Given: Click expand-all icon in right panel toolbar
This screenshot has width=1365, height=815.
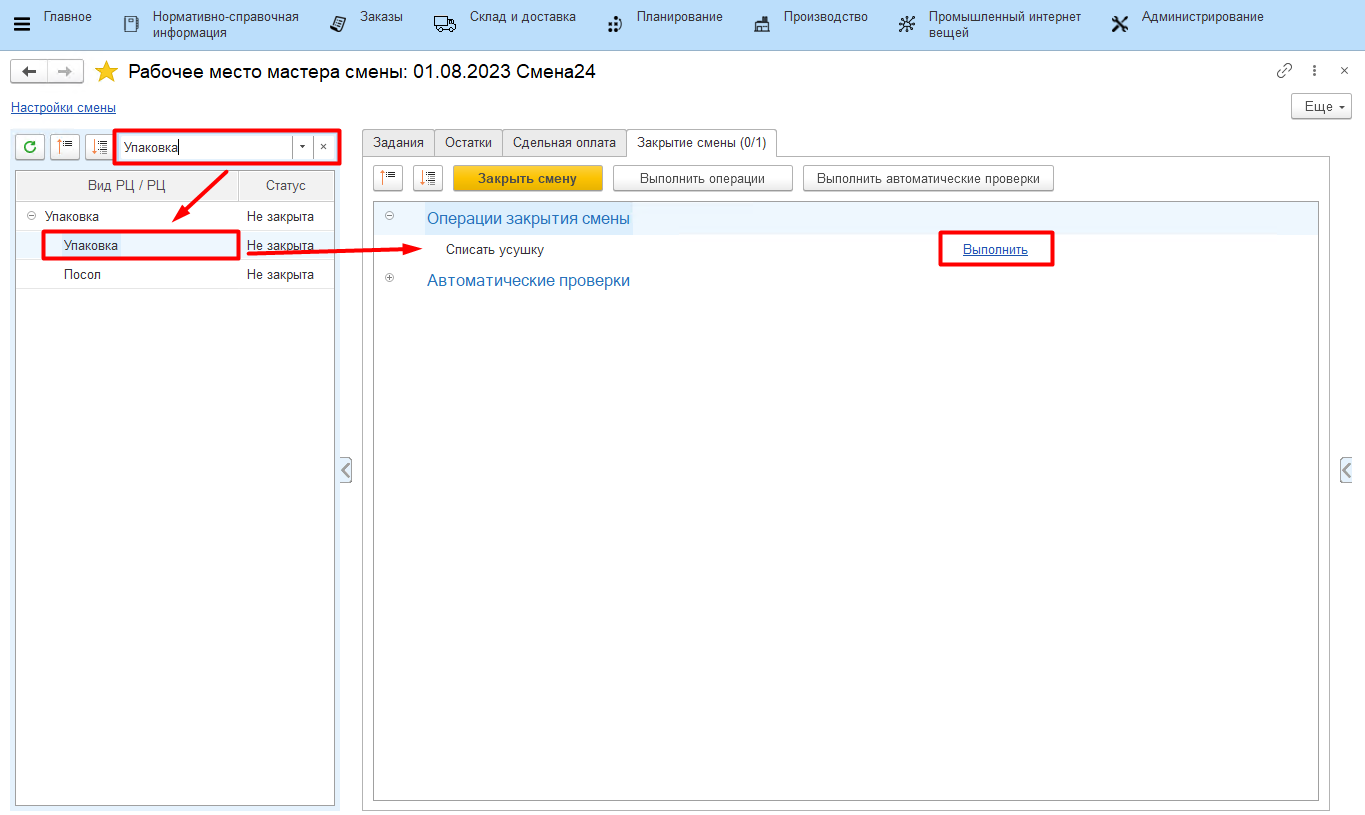Looking at the screenshot, I should click(428, 178).
